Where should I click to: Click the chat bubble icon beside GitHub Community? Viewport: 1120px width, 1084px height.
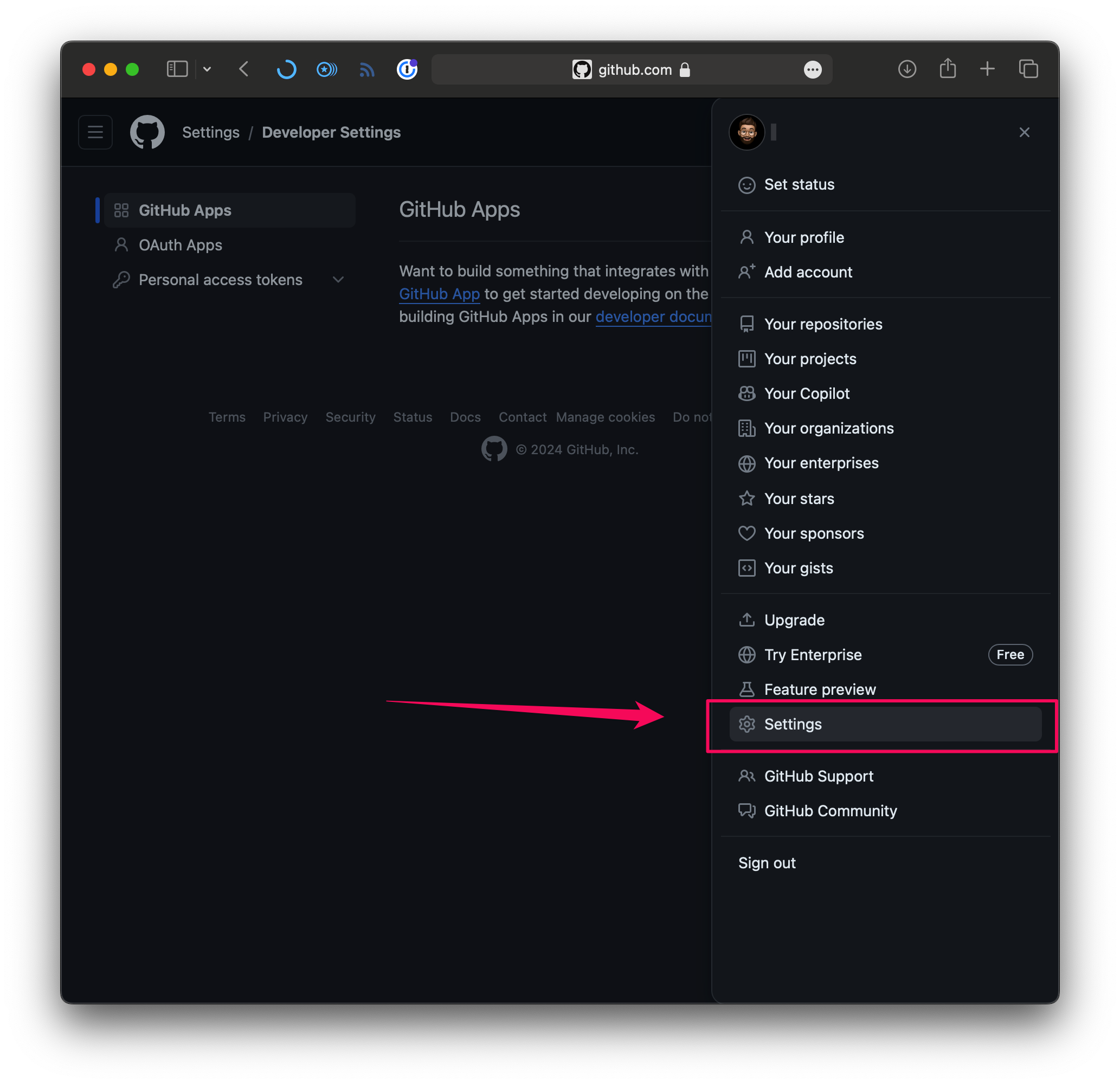[746, 811]
